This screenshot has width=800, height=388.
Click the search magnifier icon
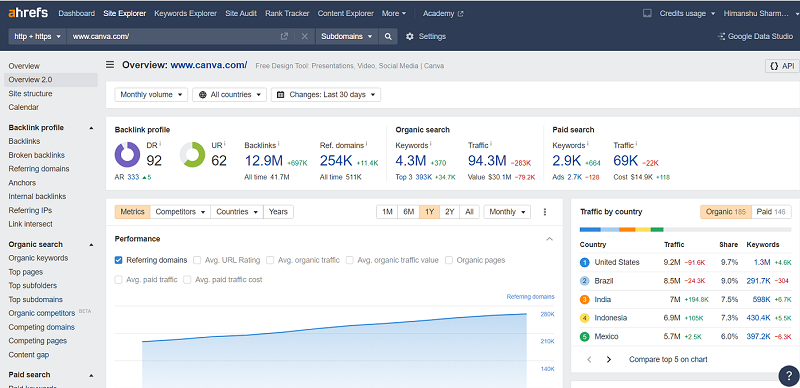pos(388,36)
